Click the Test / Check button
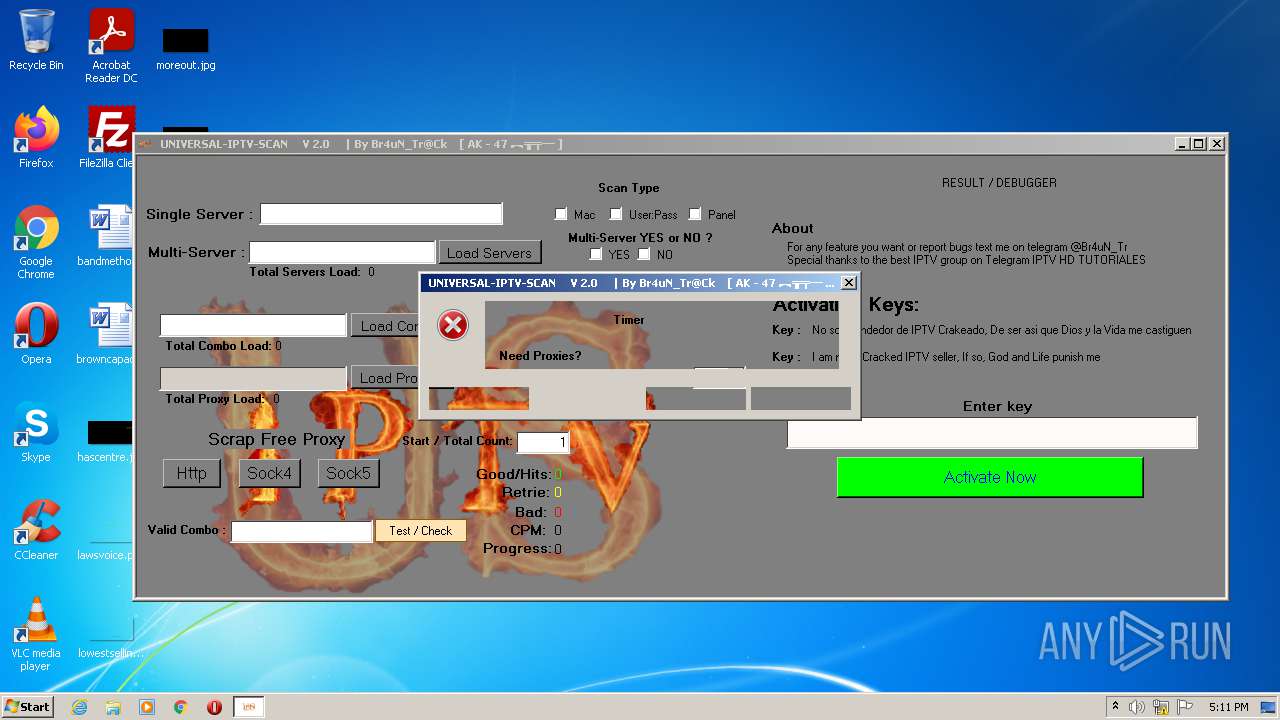The image size is (1280, 720). tap(421, 531)
